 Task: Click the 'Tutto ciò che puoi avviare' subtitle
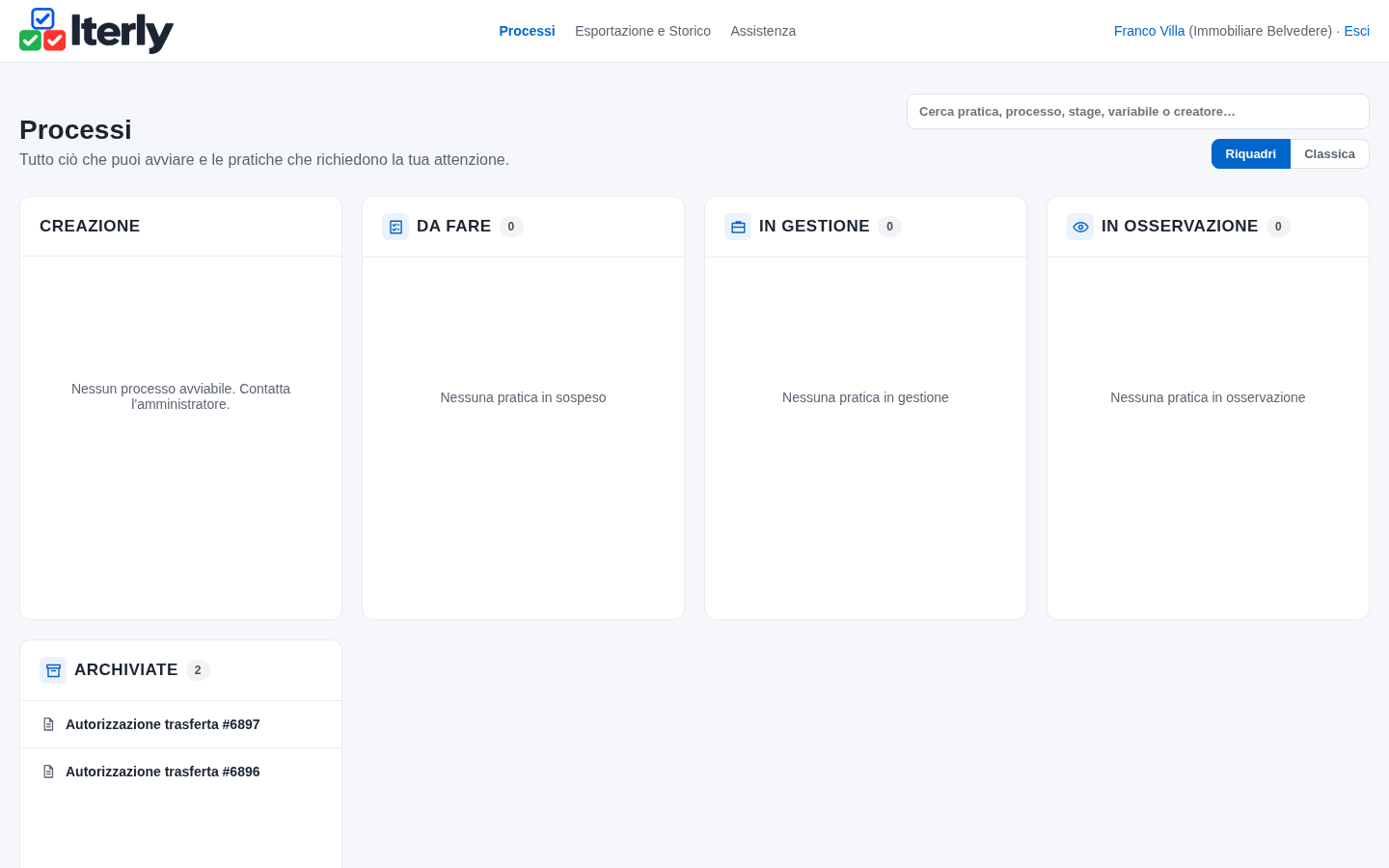coord(264,159)
